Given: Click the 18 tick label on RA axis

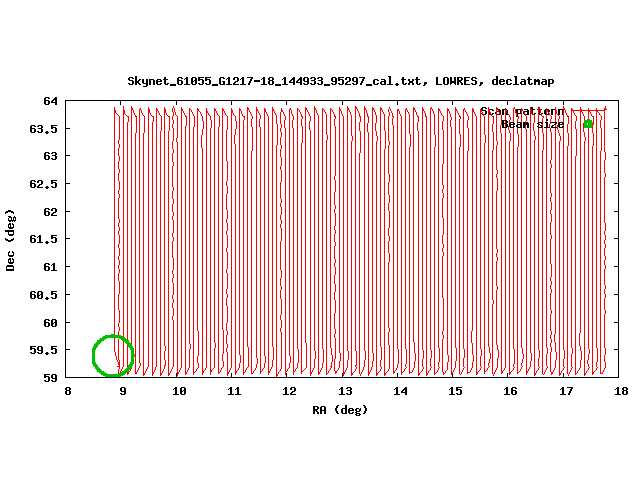Looking at the screenshot, I should 621,391.
